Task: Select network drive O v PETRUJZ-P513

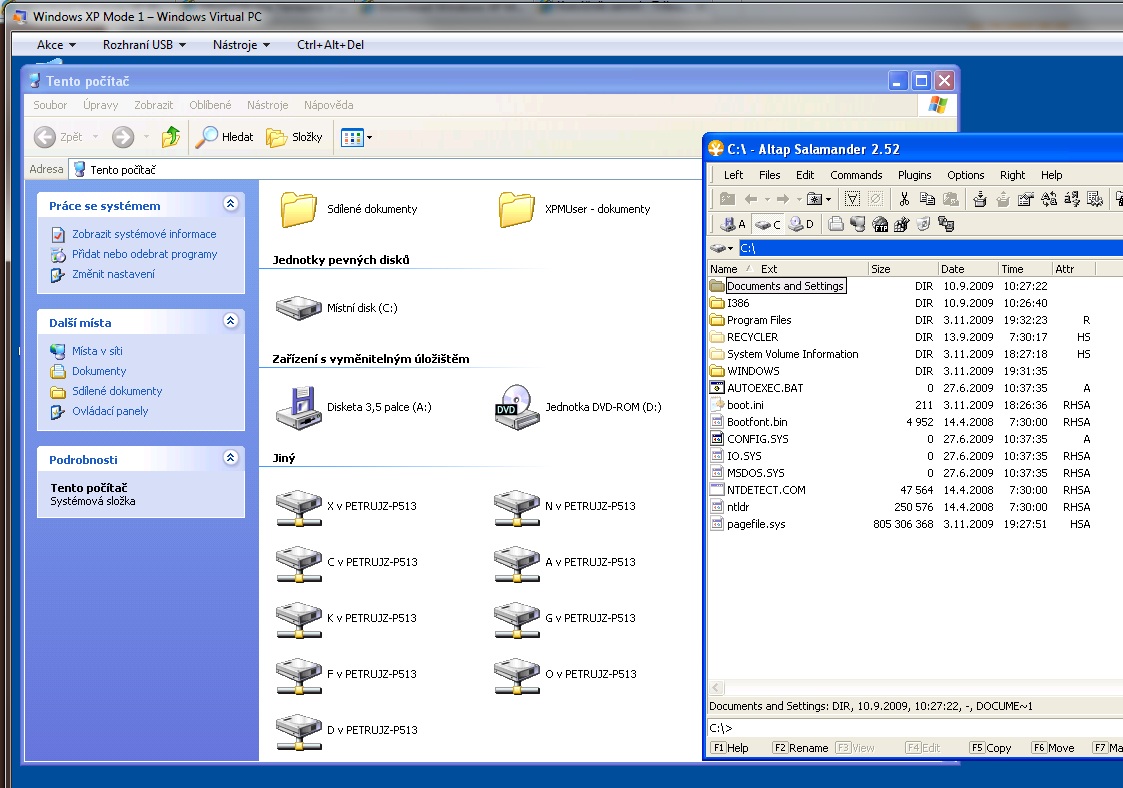Action: click(565, 674)
